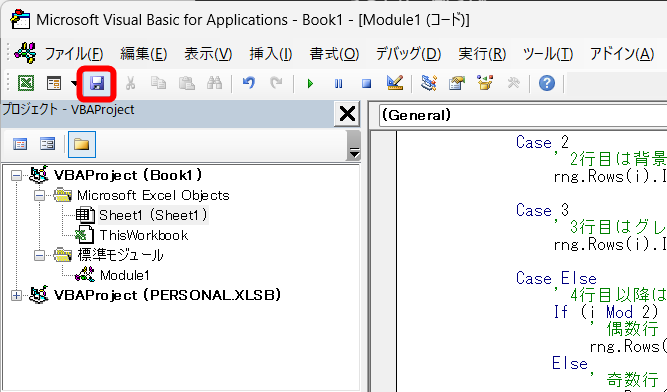Click the 4行目以降は comment line
Image resolution: width=667 pixels, height=392 pixels.
pos(610,295)
